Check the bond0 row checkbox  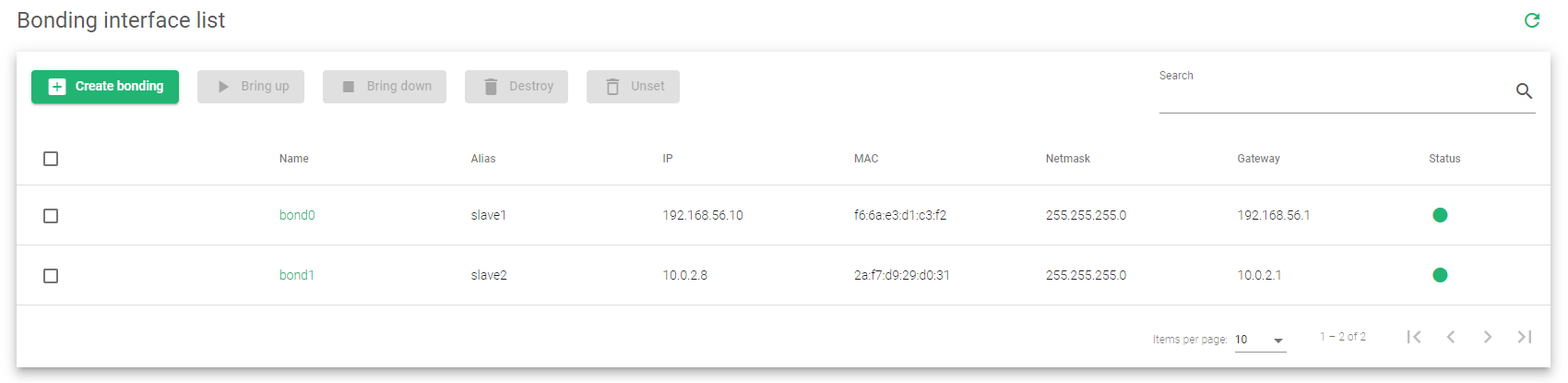(x=51, y=216)
